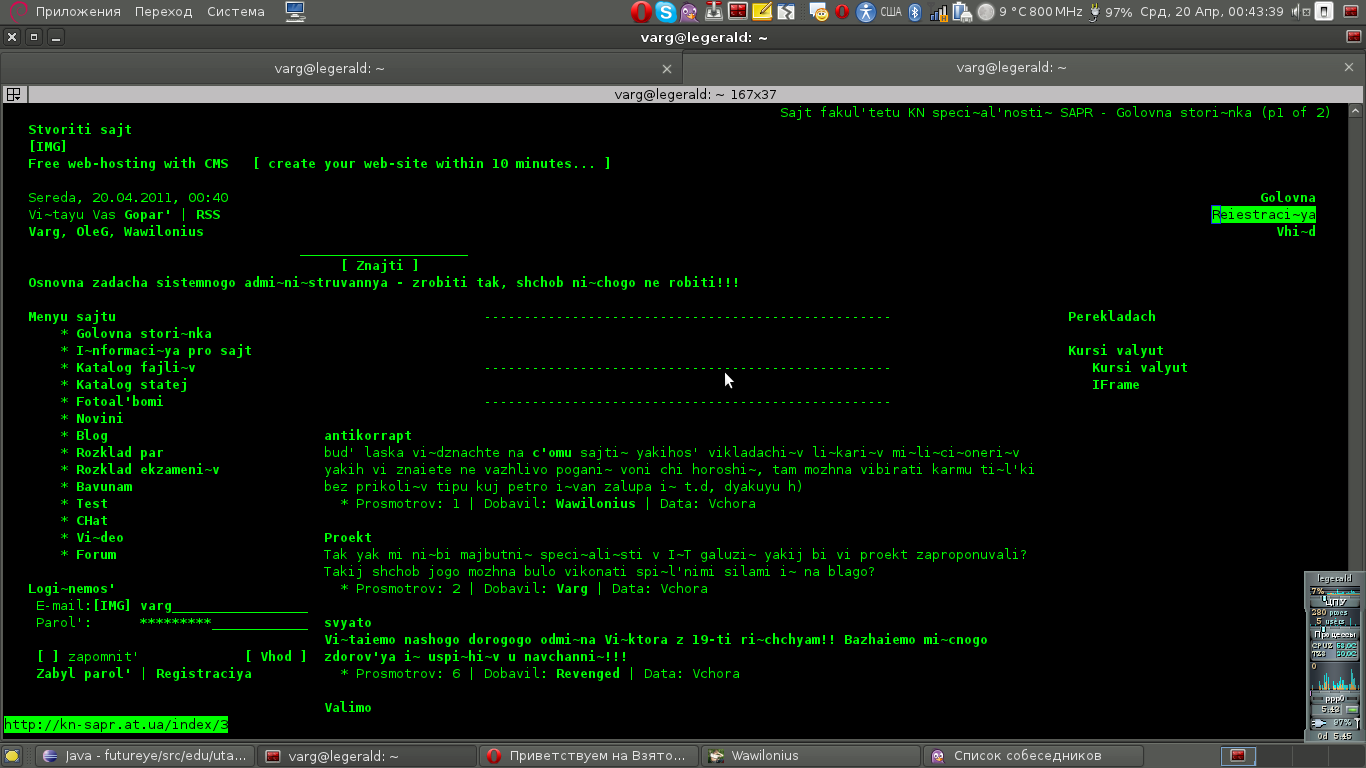
Task: Open the antikorrapt post title
Action: point(368,436)
